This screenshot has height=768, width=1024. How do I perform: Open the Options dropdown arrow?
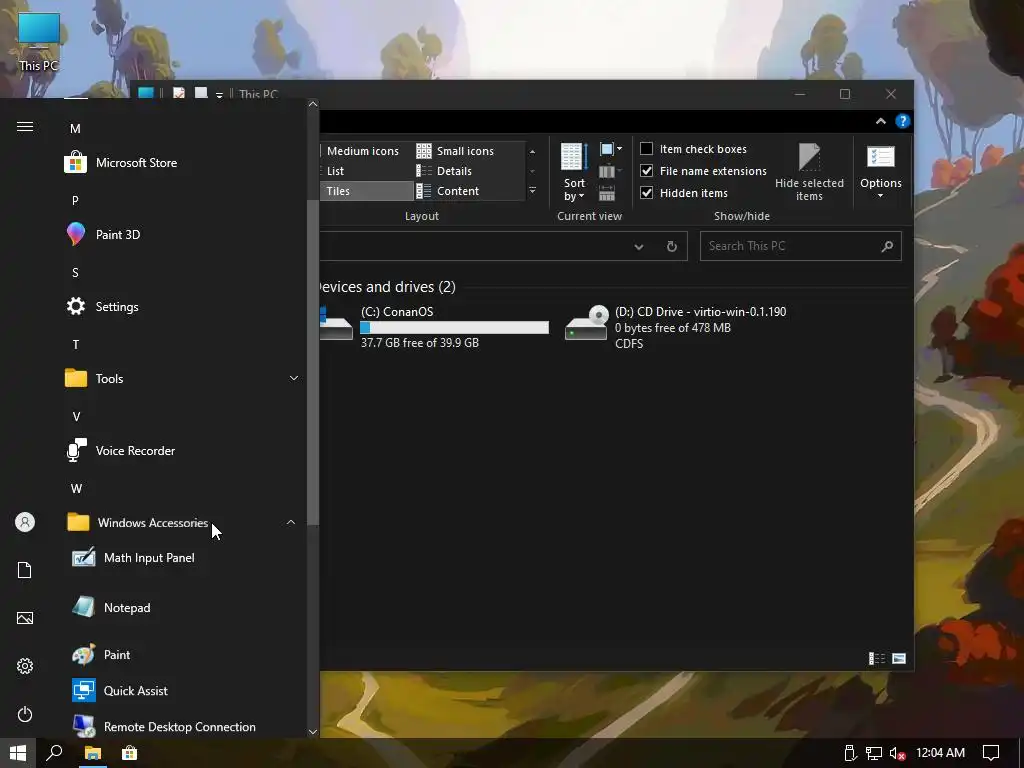click(x=880, y=196)
